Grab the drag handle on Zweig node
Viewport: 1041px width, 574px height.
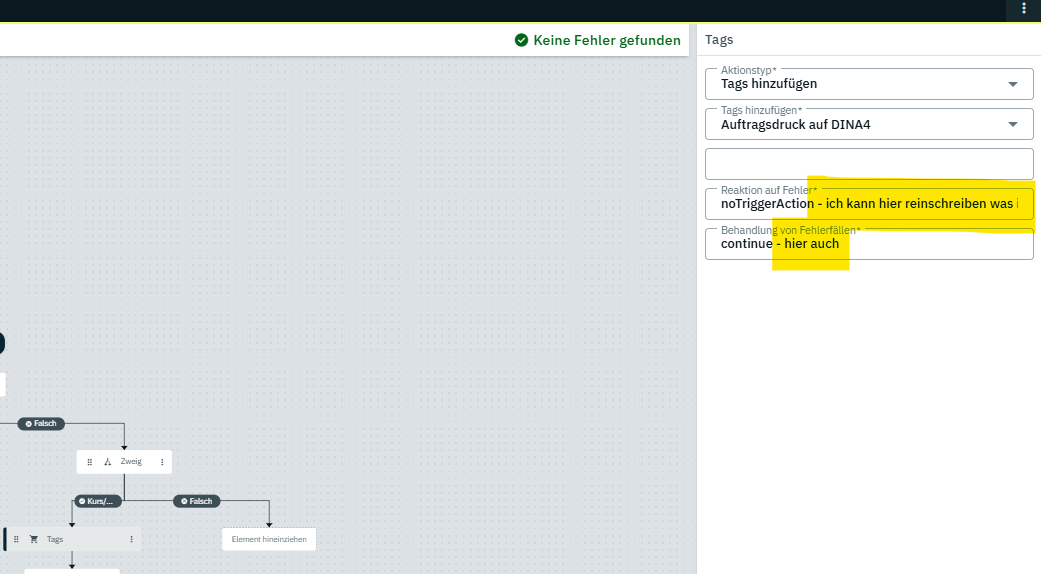tap(90, 462)
